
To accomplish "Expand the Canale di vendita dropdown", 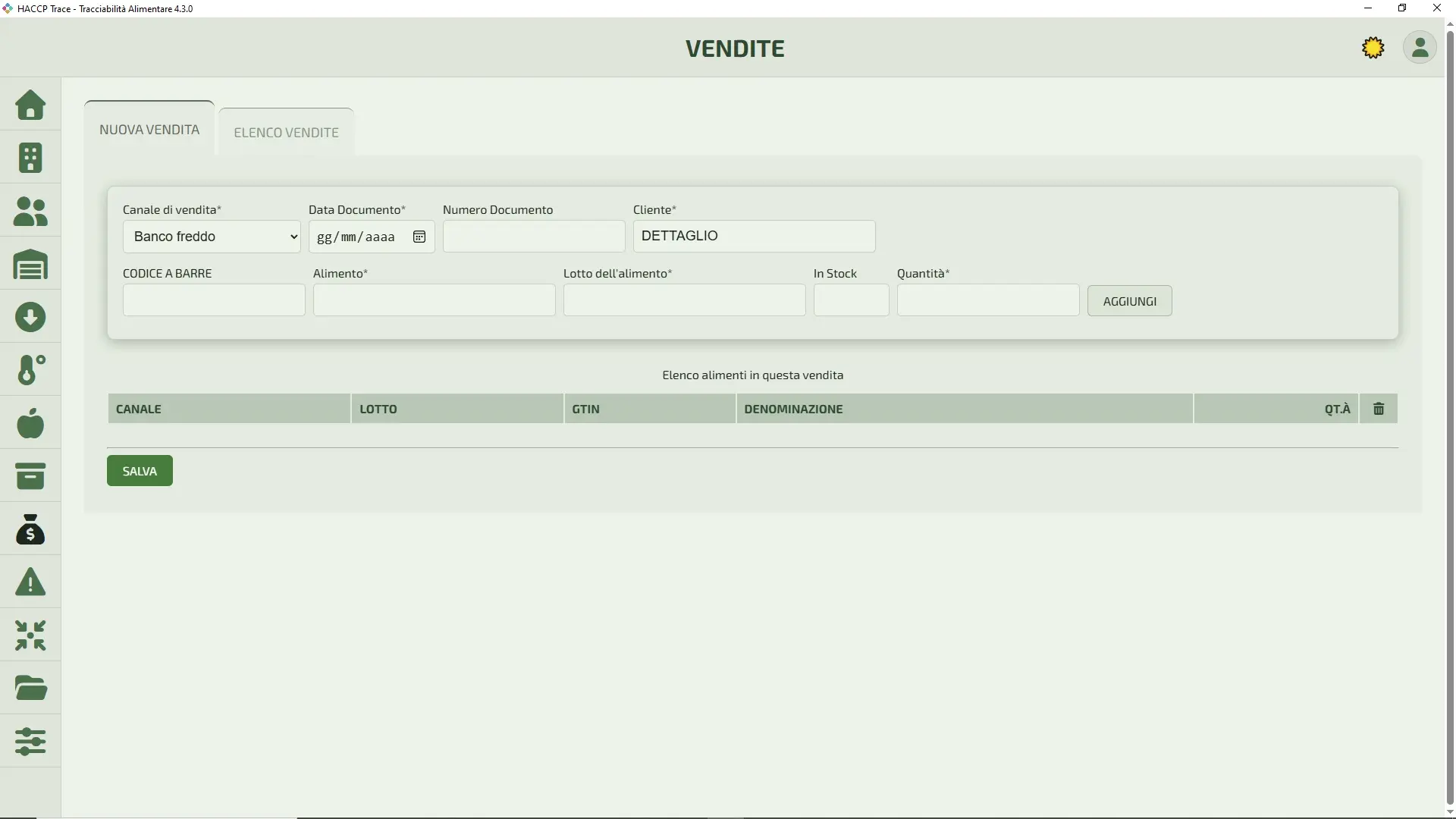I will point(212,237).
